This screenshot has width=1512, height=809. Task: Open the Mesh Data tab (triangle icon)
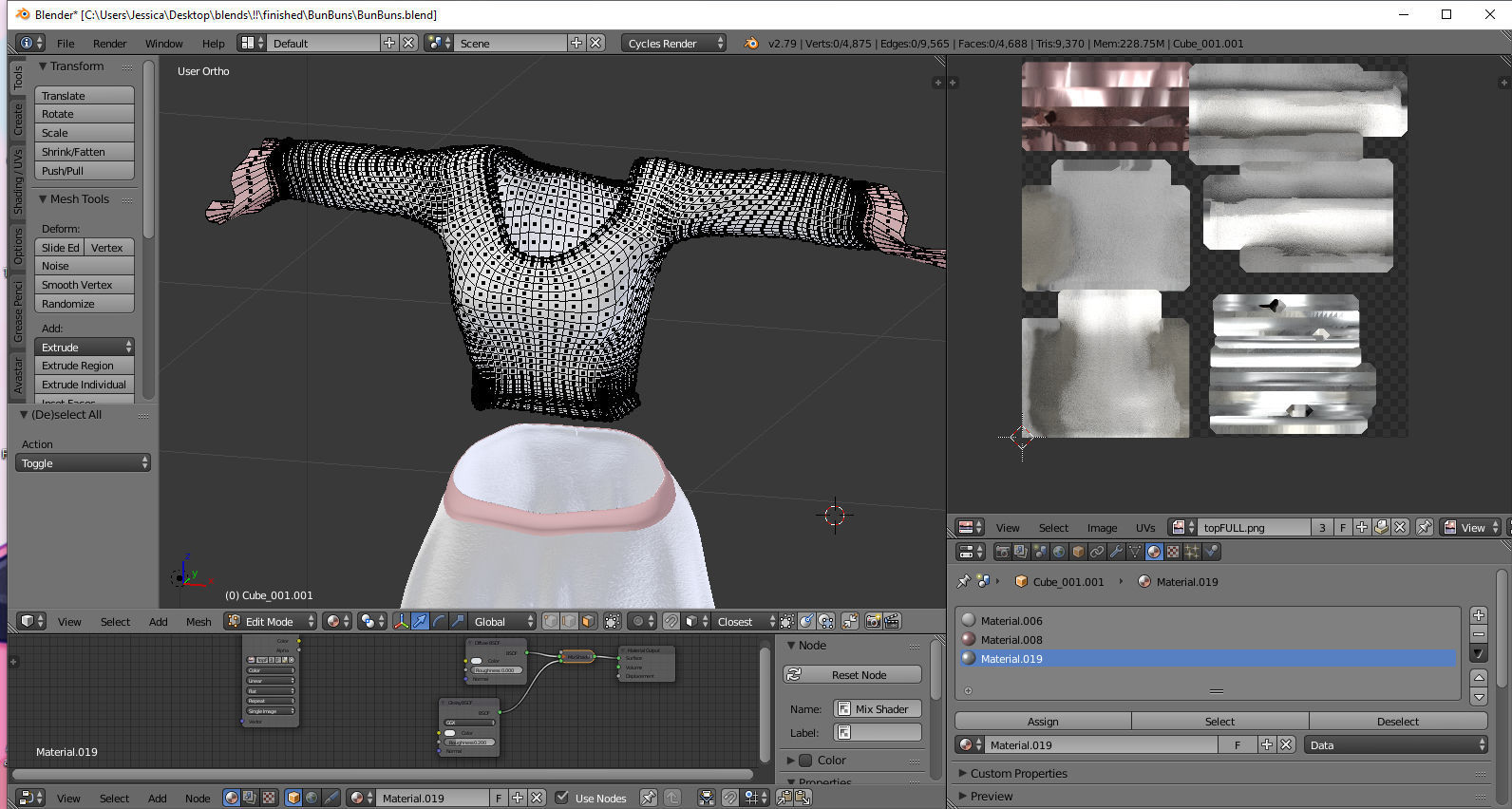1135,552
